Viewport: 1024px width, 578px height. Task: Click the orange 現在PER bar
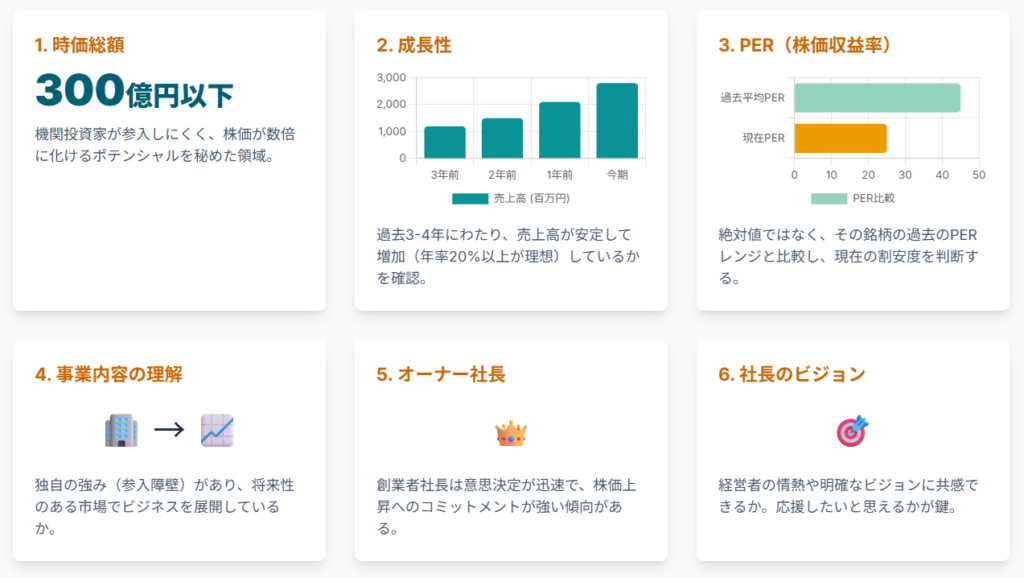click(841, 138)
